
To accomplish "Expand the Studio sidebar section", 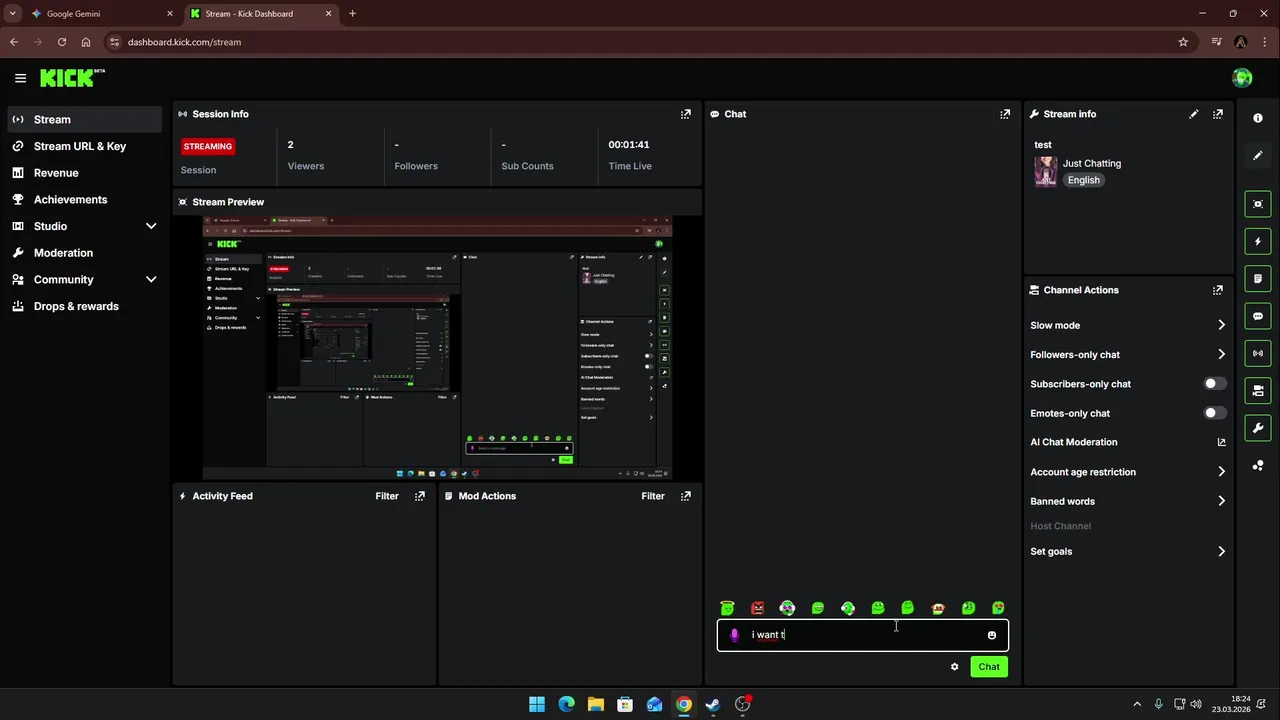I will click(x=151, y=226).
